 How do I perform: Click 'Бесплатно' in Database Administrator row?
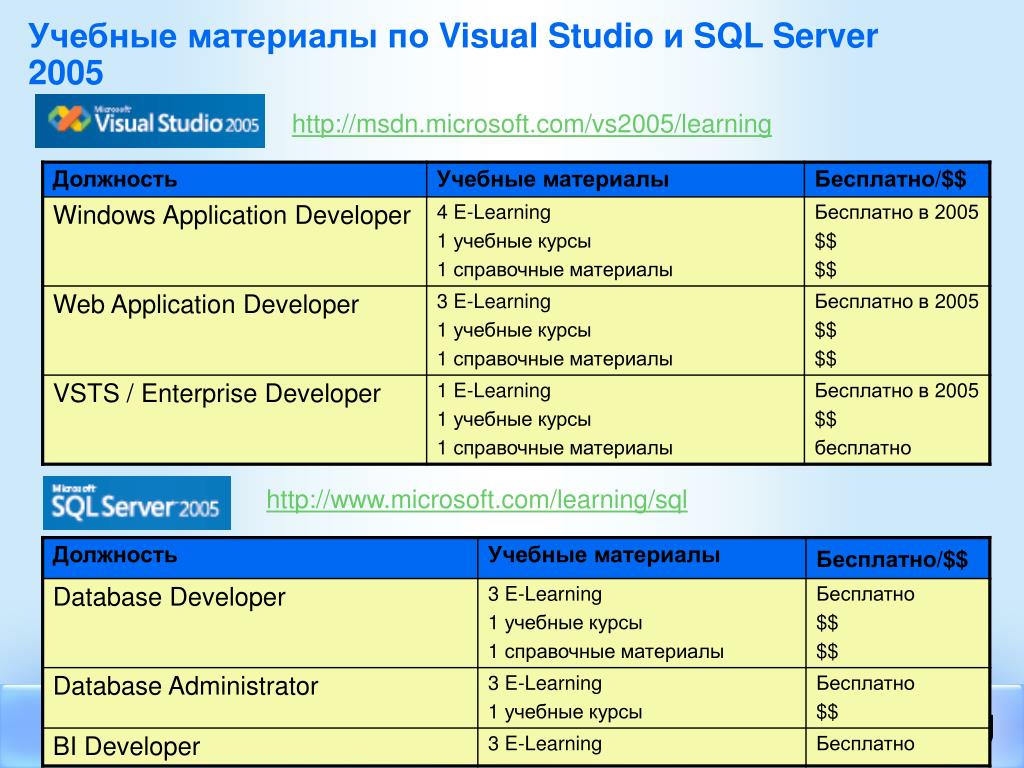pyautogui.click(x=865, y=683)
